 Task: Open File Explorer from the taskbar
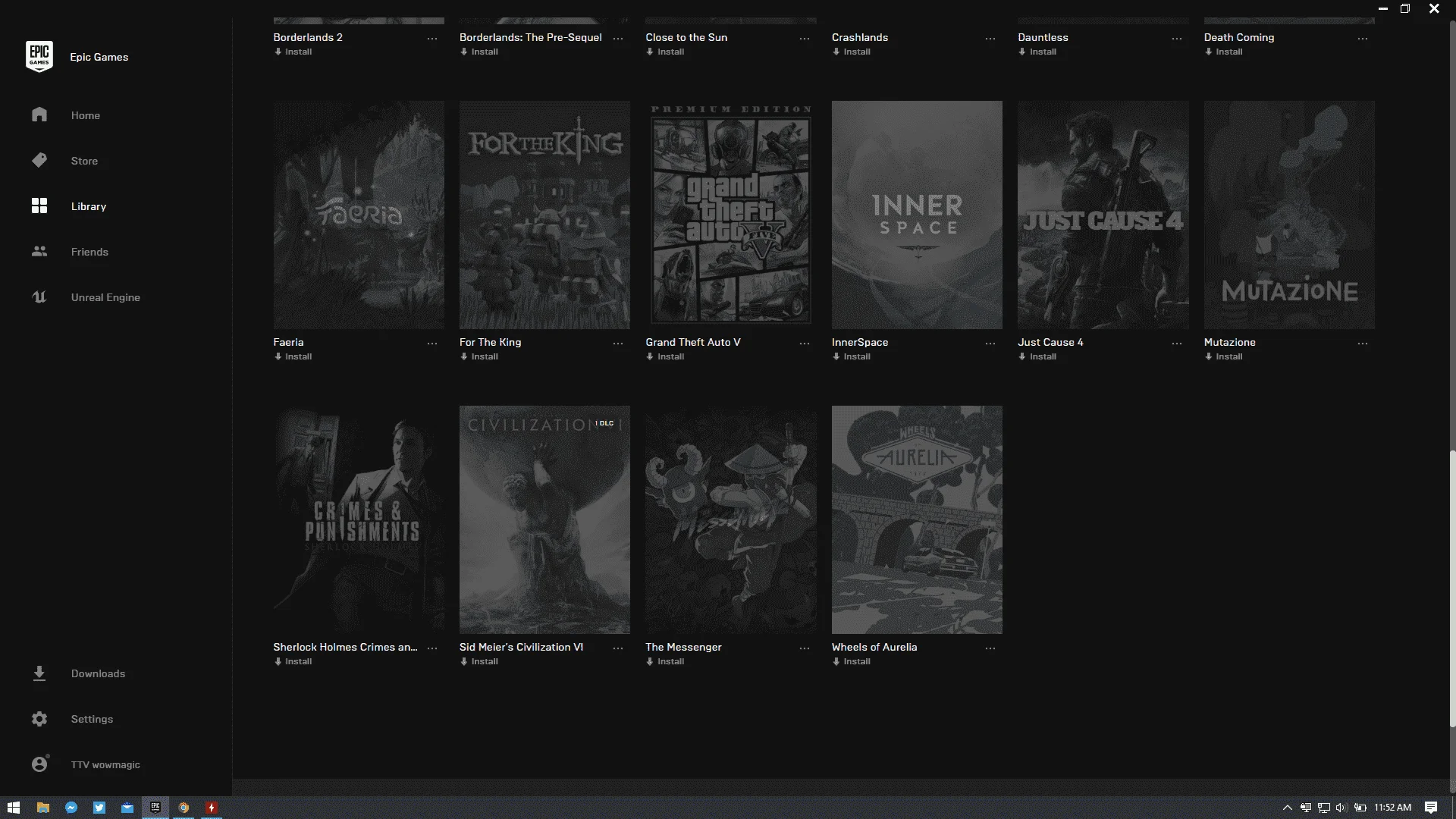coord(43,808)
